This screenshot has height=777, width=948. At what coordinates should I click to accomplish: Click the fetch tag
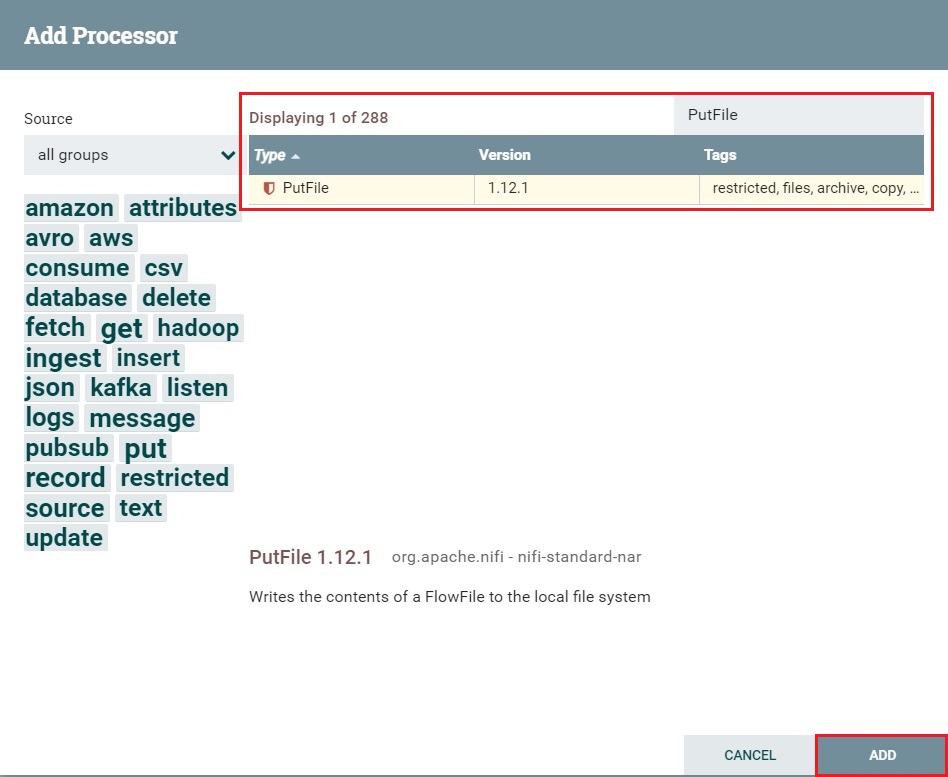click(56, 328)
